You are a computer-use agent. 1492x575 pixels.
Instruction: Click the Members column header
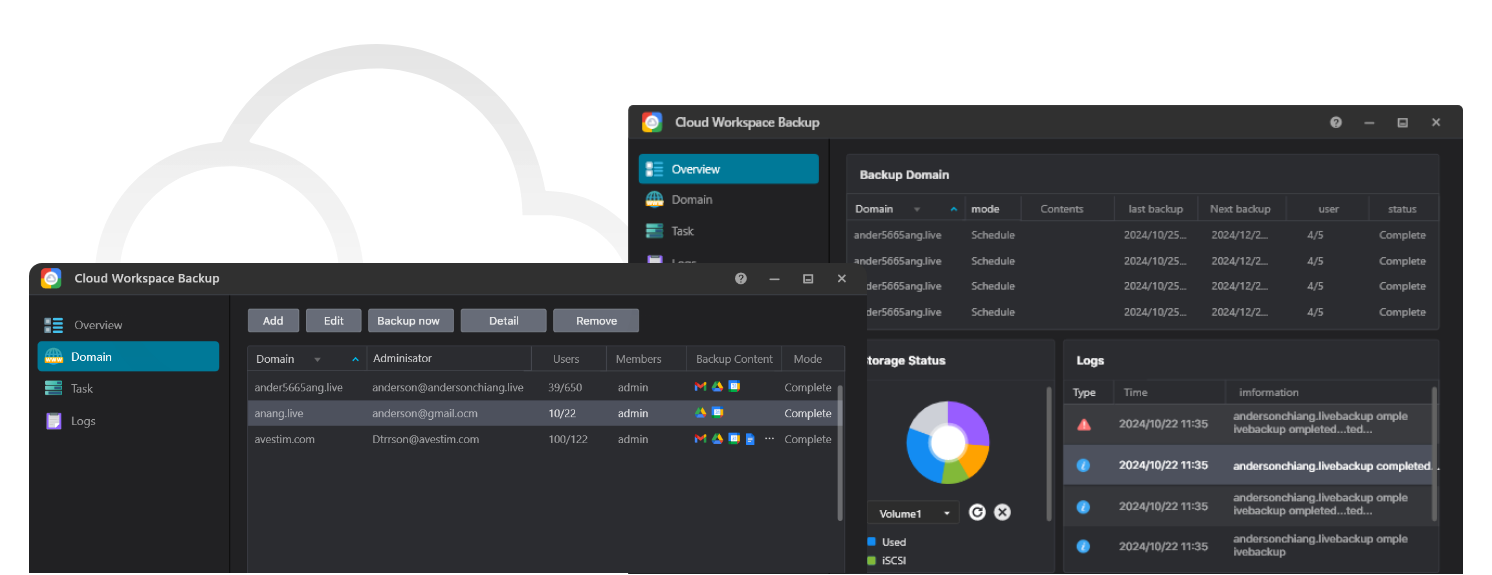[639, 359]
